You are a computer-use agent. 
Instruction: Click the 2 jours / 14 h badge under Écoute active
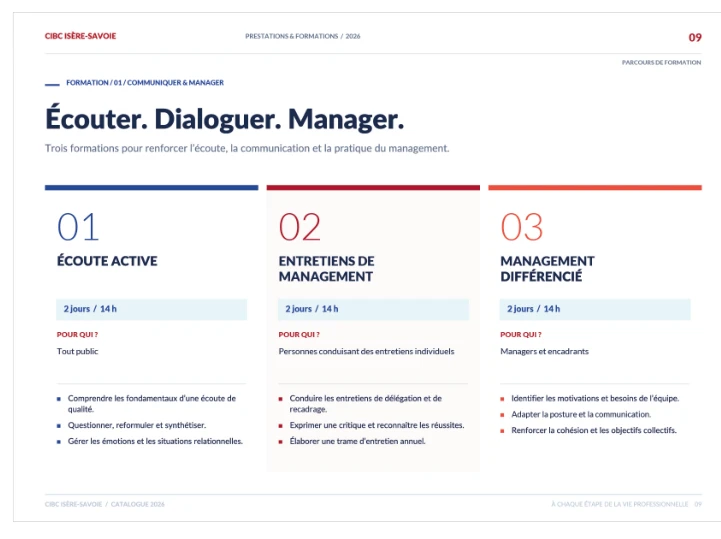(x=151, y=309)
